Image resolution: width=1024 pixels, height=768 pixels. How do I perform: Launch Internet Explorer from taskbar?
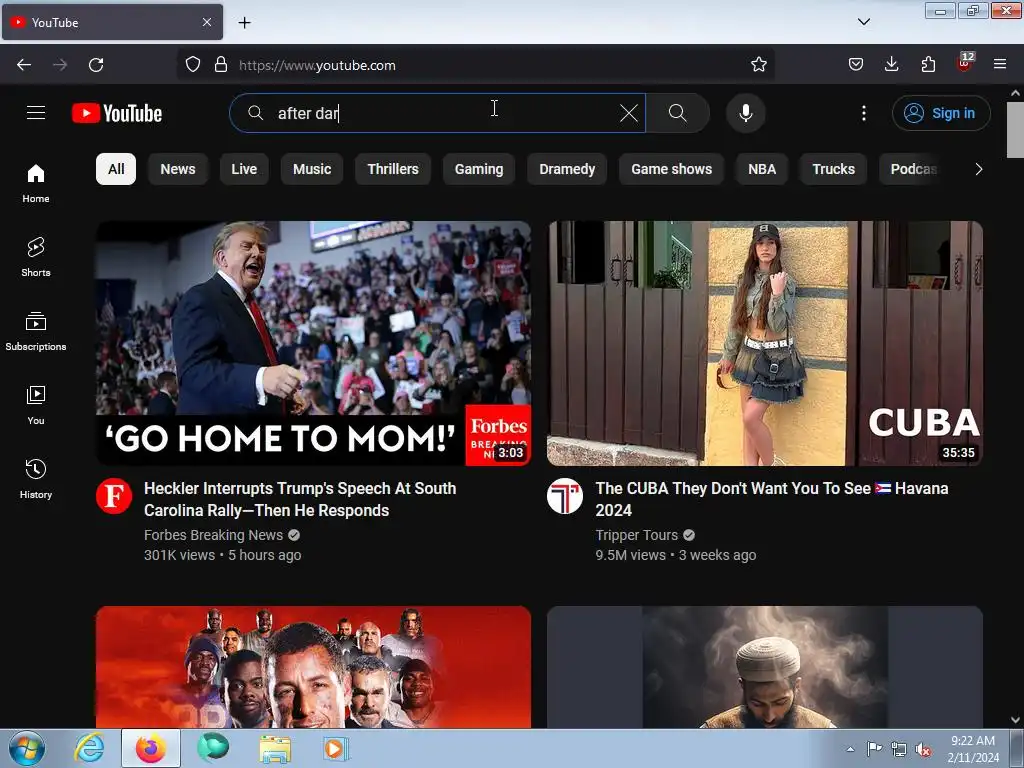pos(89,748)
